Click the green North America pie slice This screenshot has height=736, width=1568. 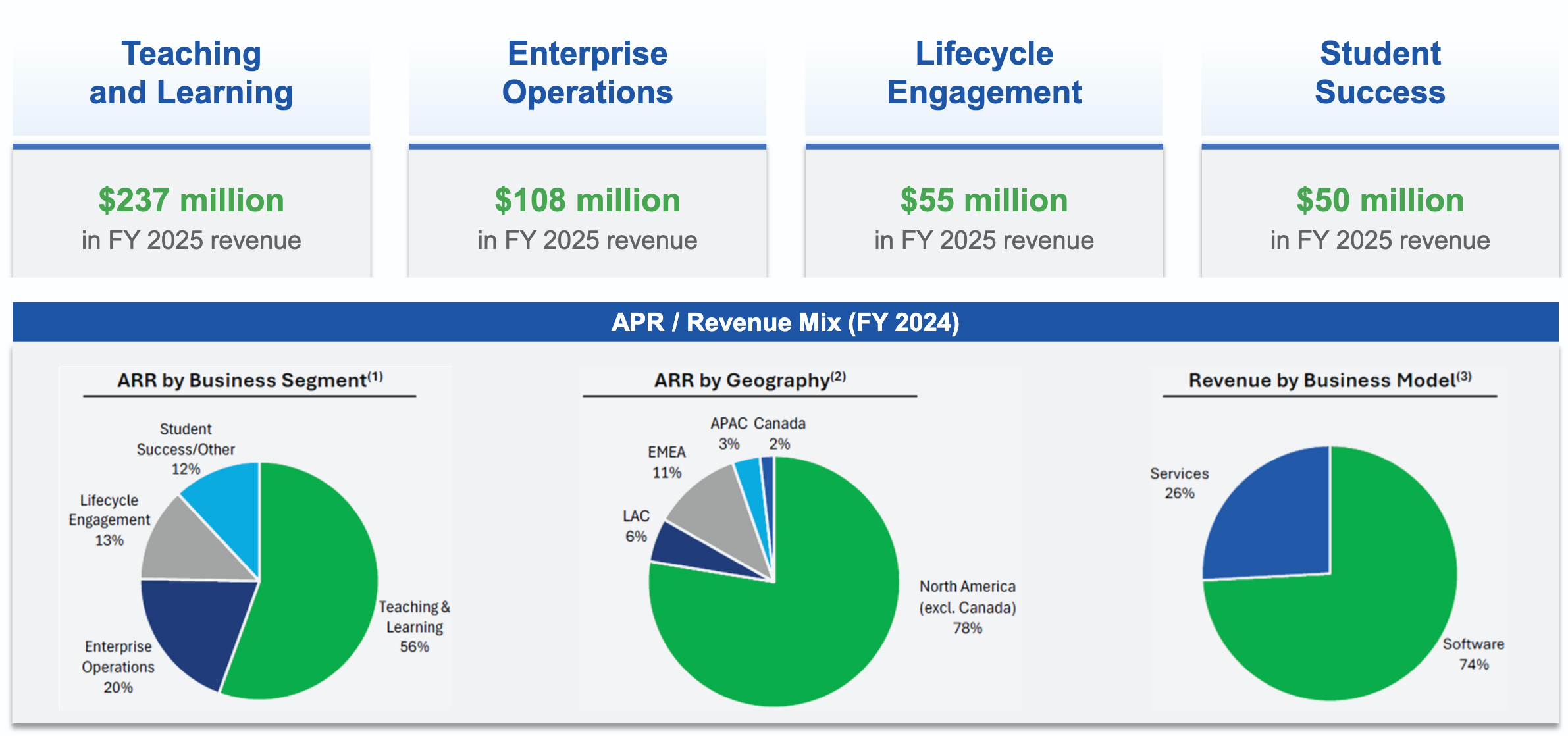(810, 625)
